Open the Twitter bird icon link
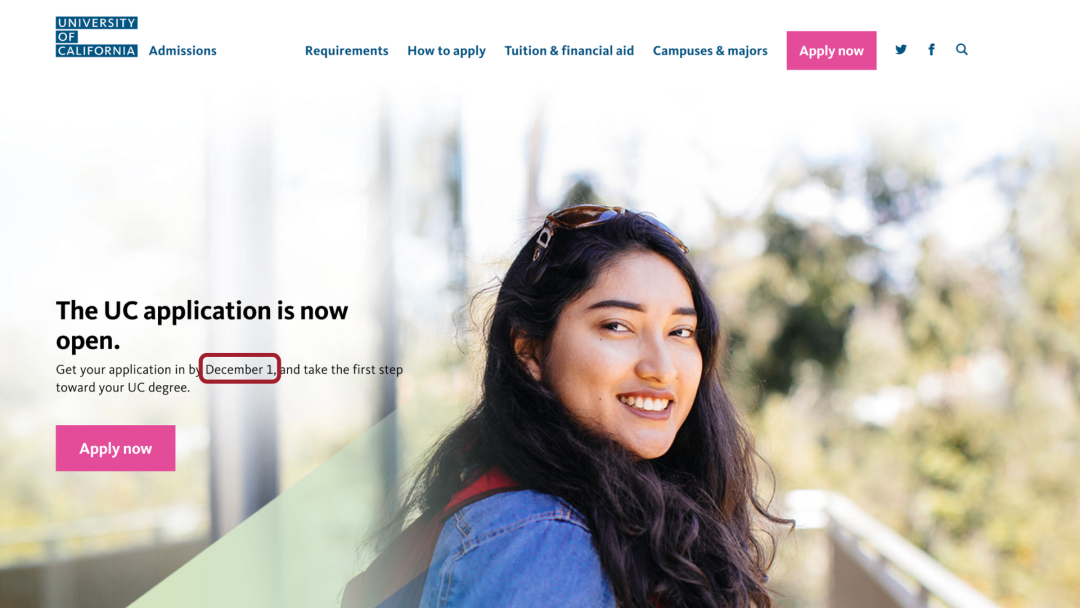The image size is (1080, 608). (900, 50)
